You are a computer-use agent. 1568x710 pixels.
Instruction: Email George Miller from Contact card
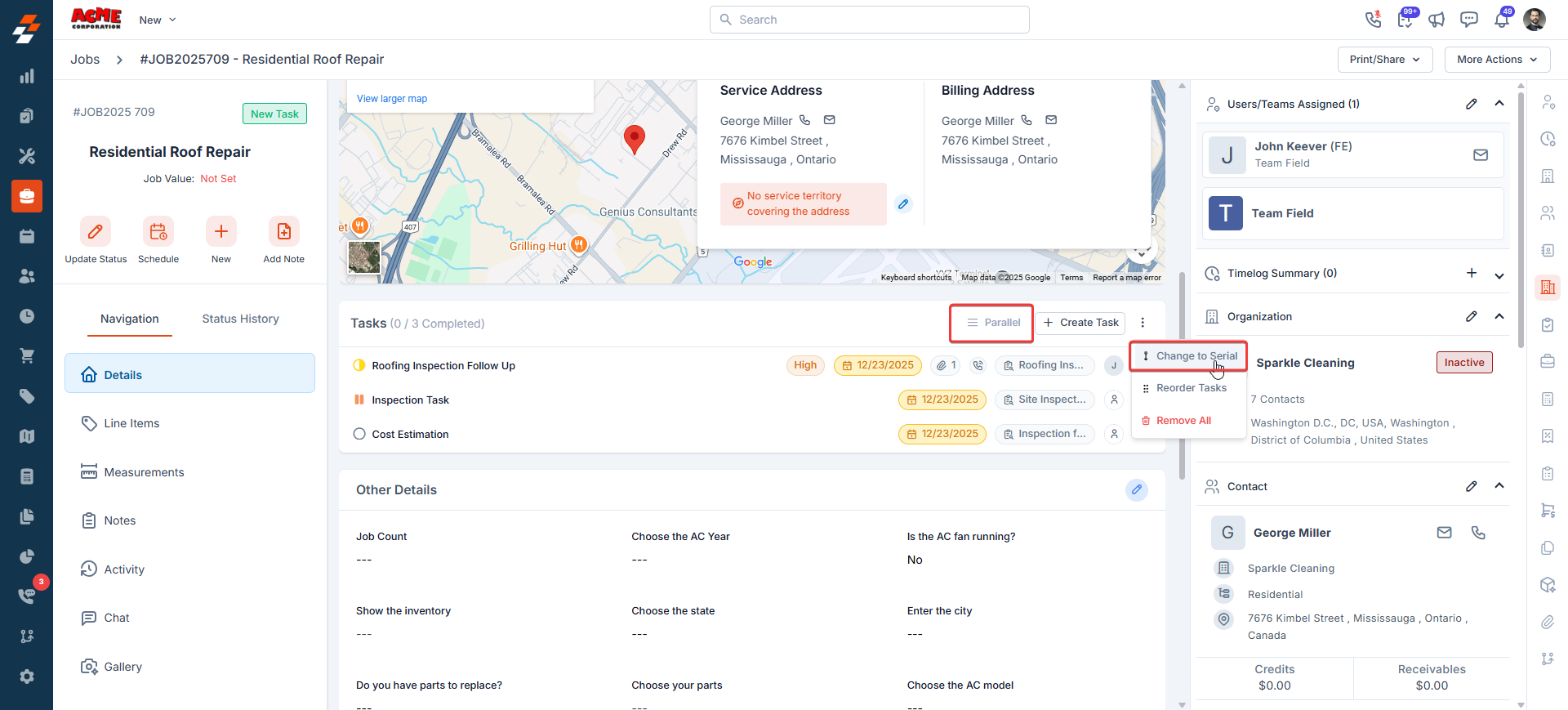(1445, 533)
